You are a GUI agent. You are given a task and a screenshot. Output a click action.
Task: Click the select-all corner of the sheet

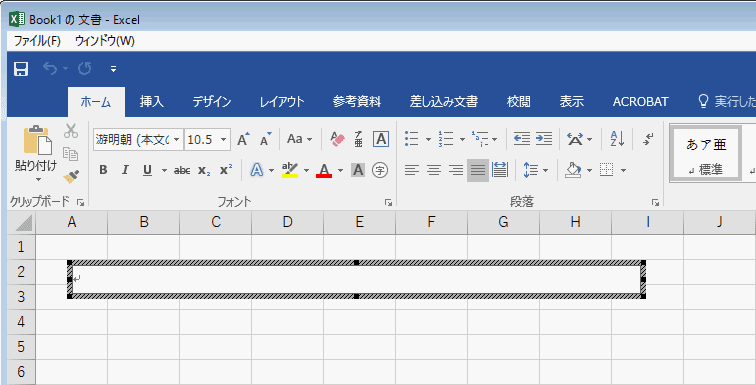[21, 222]
